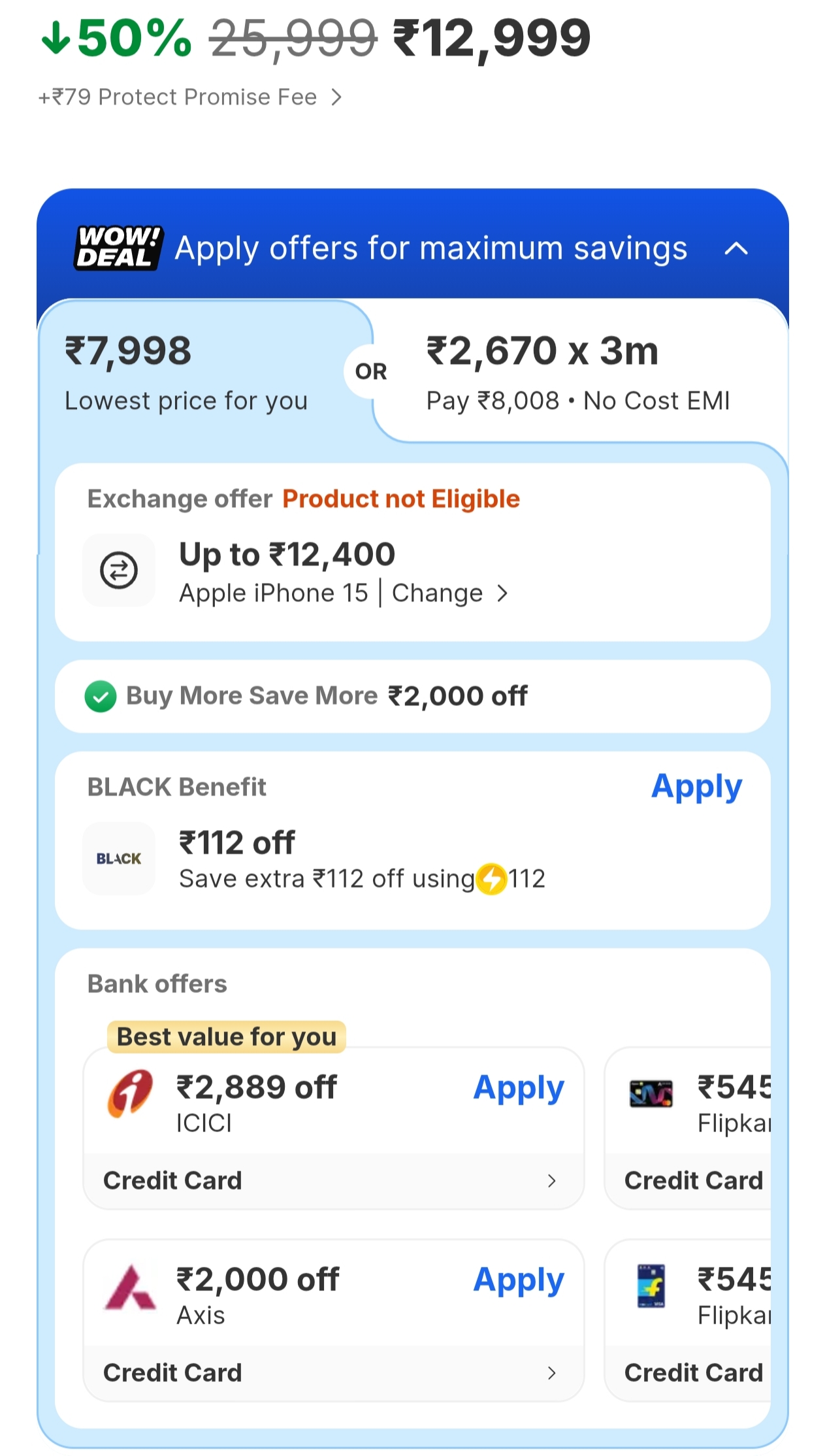Screen dimensions: 825x1456
Task: Apply the ICICI ₹2,889 off offer
Action: point(519,1088)
